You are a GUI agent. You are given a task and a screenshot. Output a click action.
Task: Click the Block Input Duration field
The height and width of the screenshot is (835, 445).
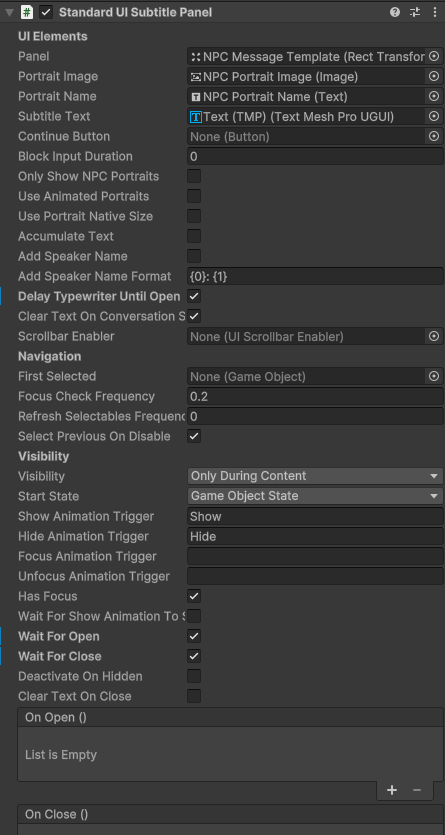(x=315, y=157)
